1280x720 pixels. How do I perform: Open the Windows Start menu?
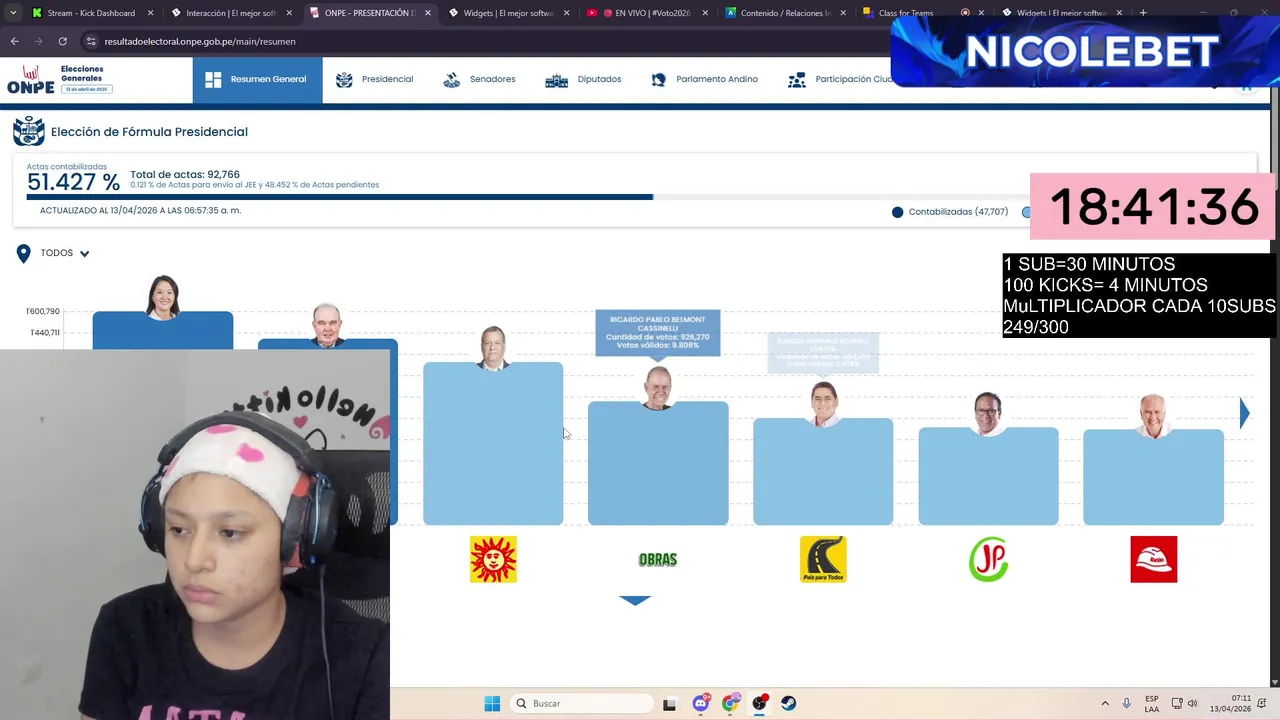coord(492,703)
